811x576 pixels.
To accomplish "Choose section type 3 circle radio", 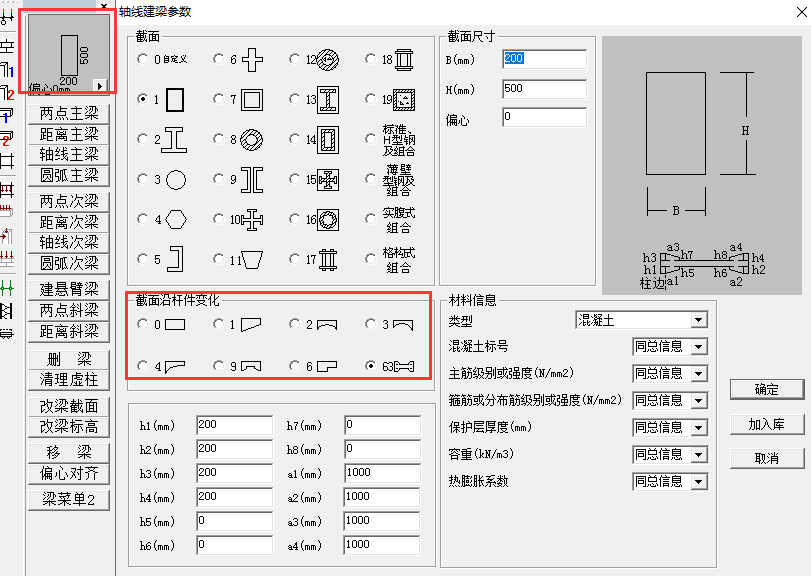I will coord(142,179).
